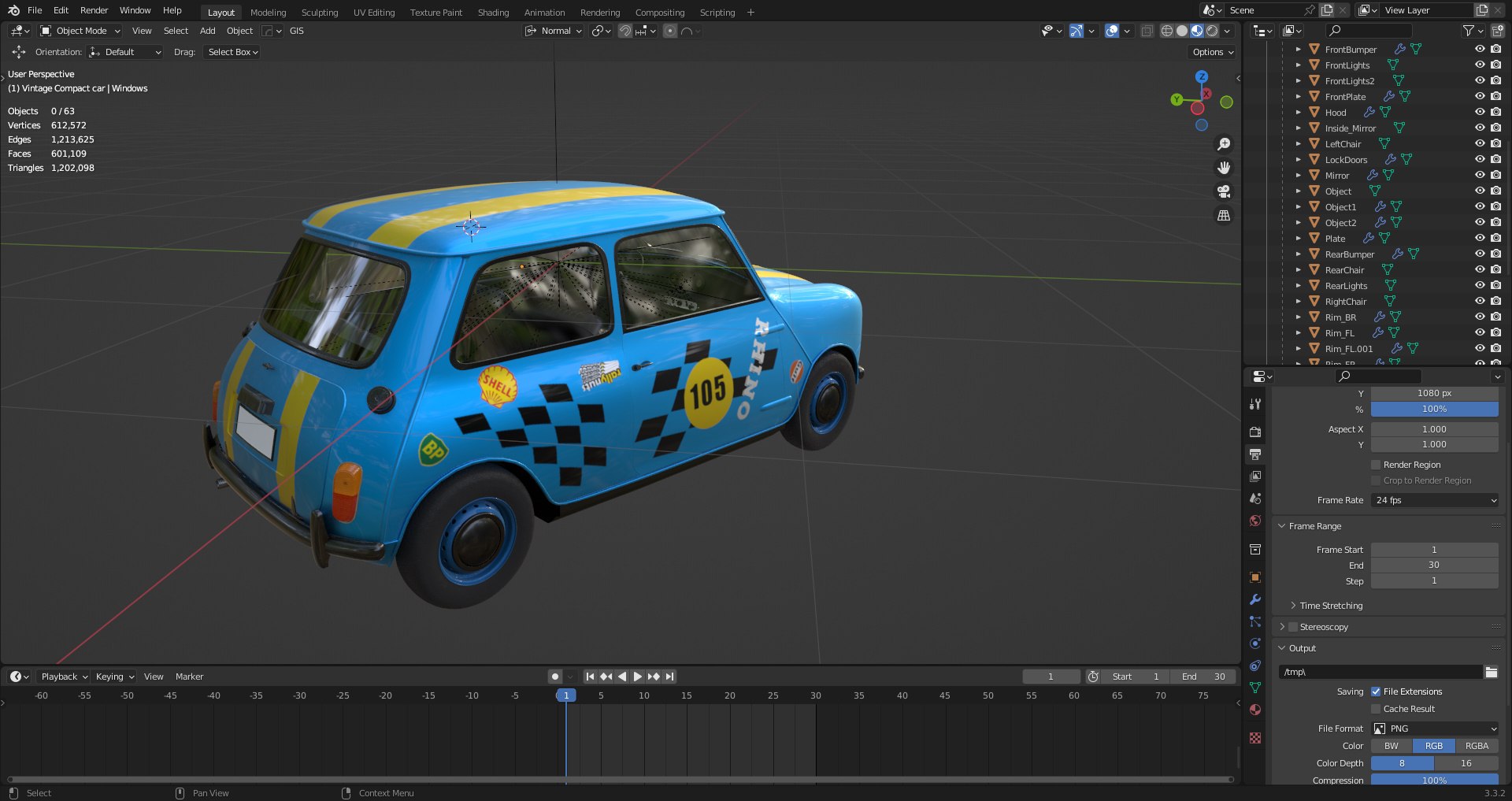This screenshot has width=1512, height=801.
Task: Open the viewport Options dropdown
Action: [x=1212, y=52]
